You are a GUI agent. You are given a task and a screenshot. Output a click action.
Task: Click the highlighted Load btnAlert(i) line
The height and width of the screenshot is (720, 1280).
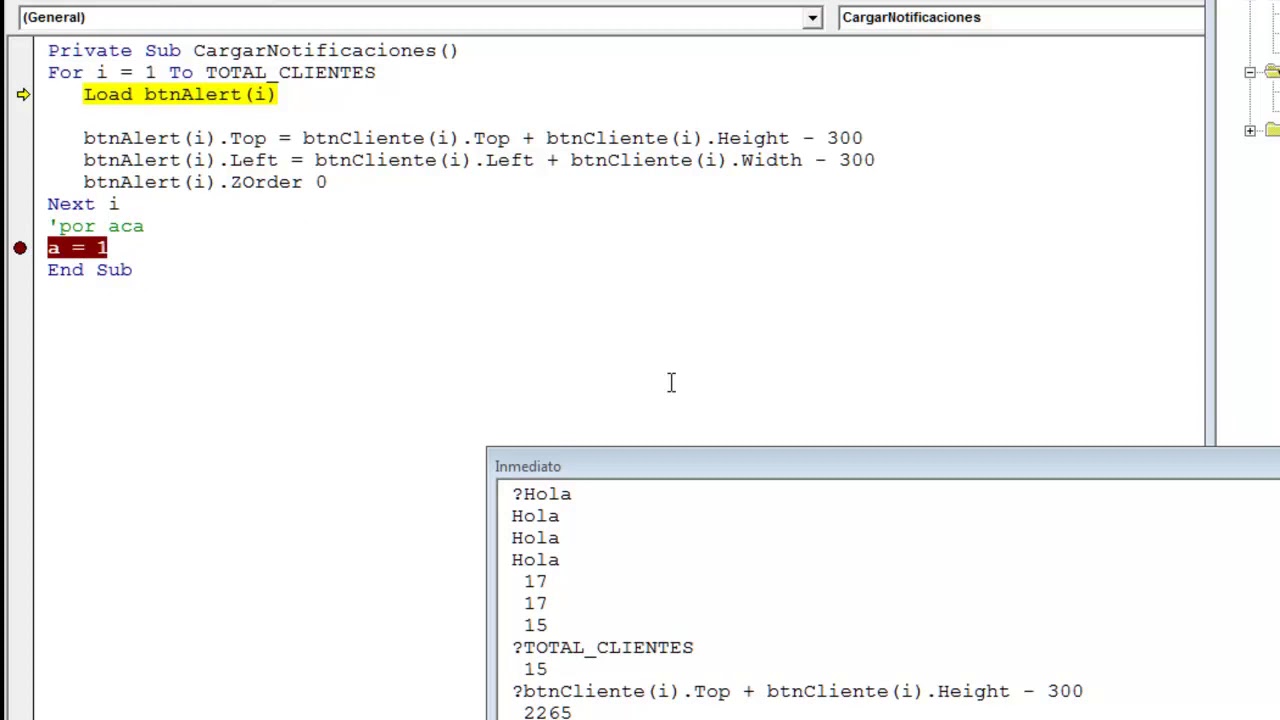(179, 94)
